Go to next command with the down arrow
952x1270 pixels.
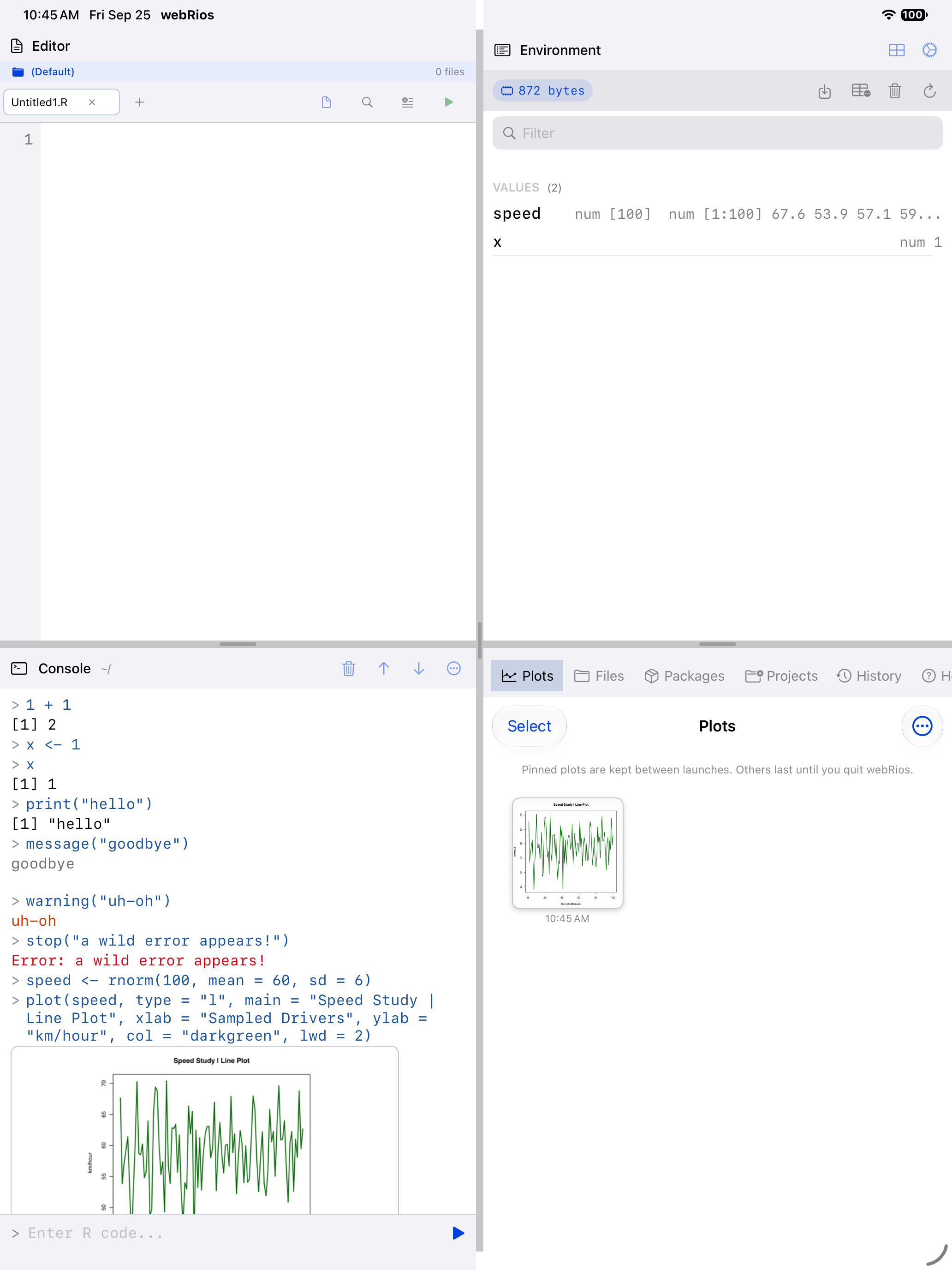pos(419,668)
